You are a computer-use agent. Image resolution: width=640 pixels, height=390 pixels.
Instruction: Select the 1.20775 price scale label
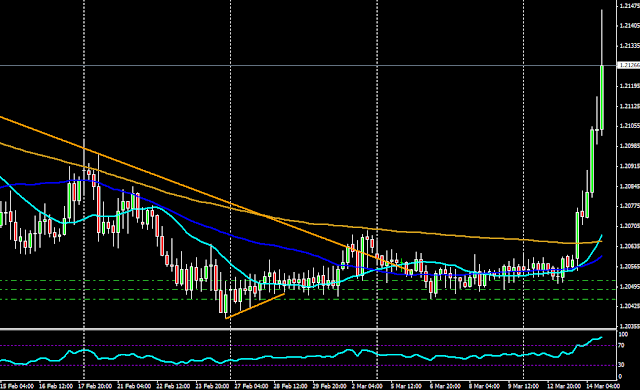point(629,206)
